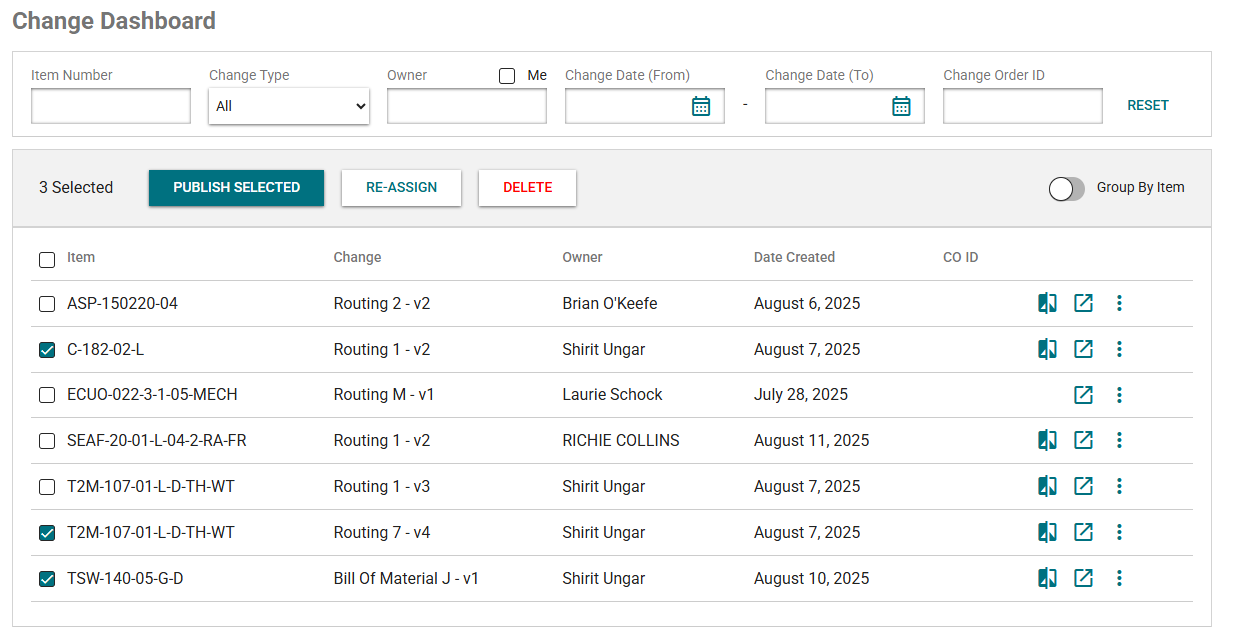Click the Reset filters link
1236x633 pixels.
point(1147,105)
